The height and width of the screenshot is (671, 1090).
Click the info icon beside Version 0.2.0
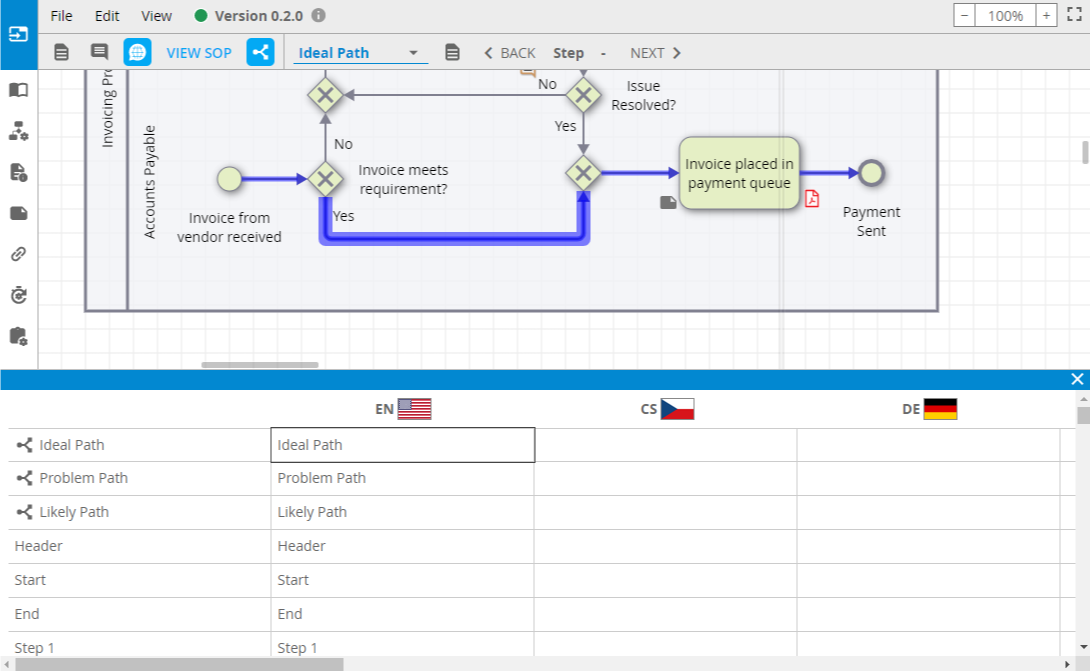point(318,16)
